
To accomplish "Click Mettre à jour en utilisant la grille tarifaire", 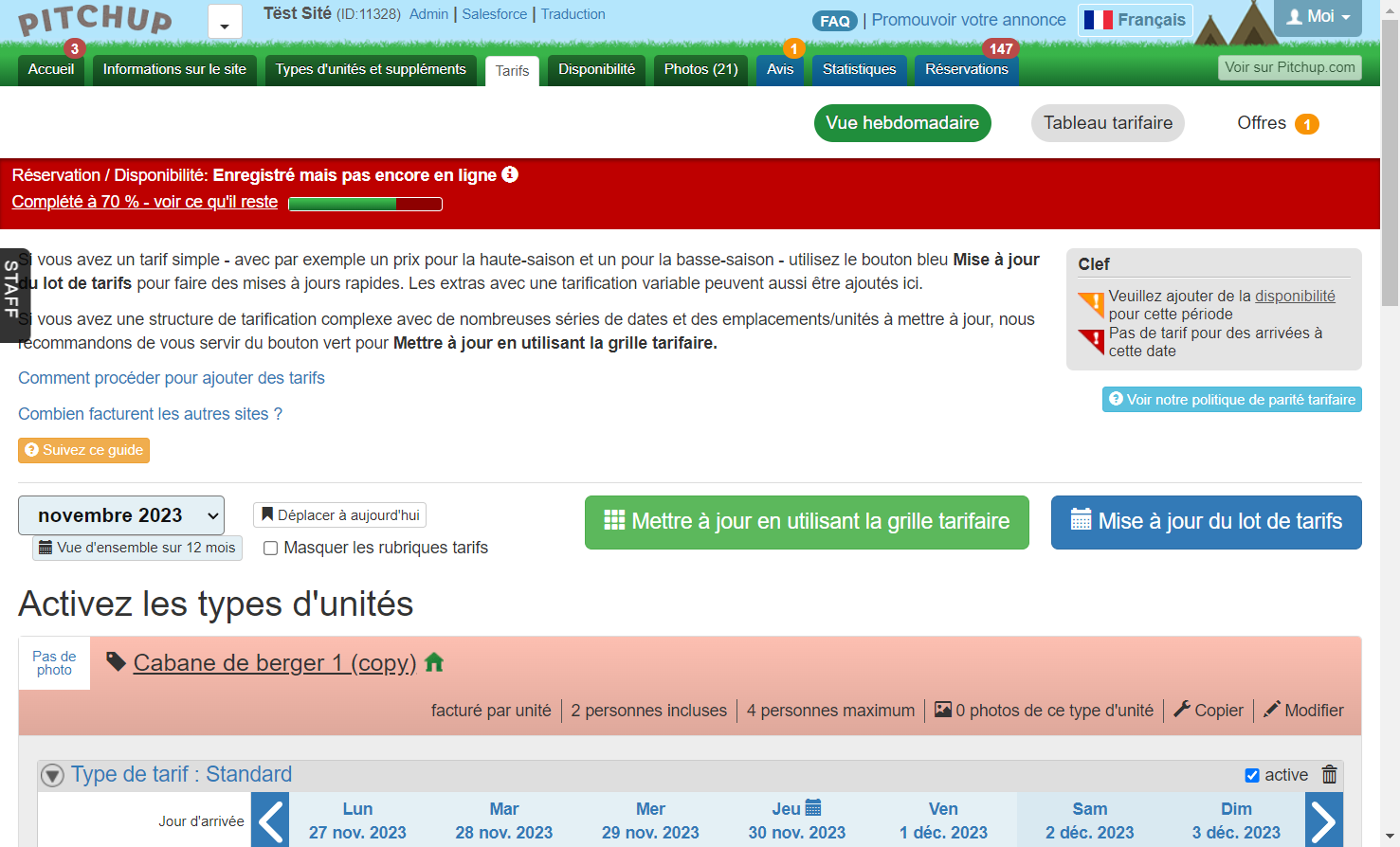I will 807,522.
